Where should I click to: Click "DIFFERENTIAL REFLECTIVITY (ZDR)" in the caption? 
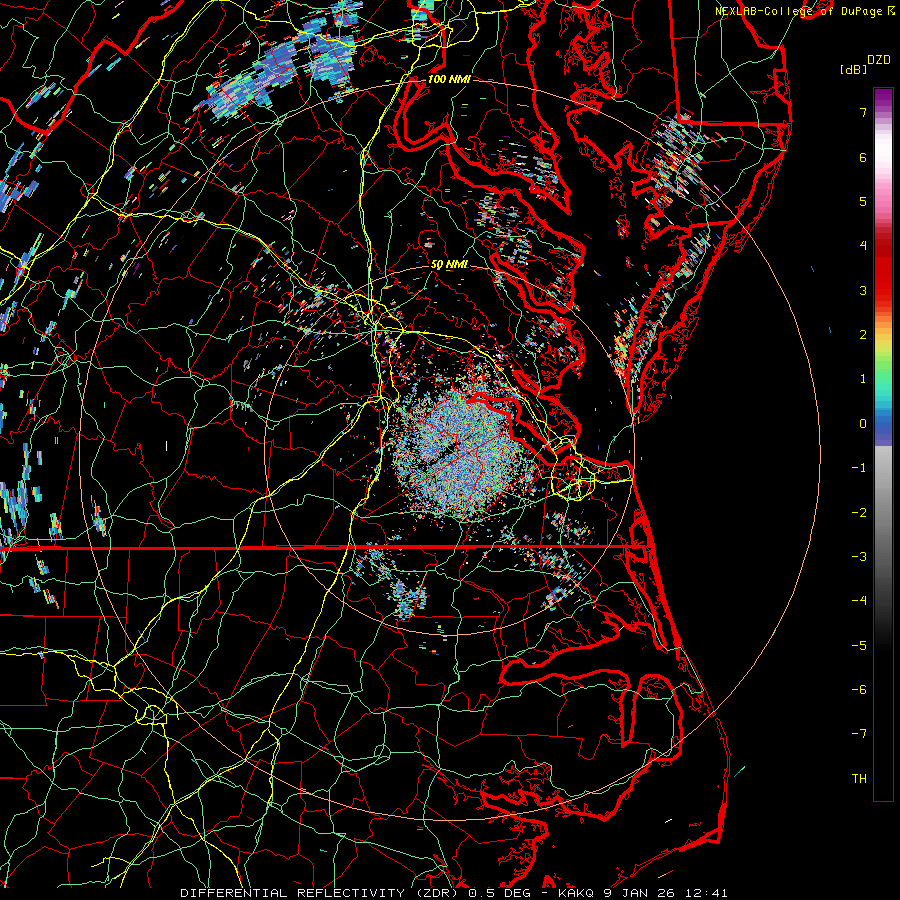[321, 893]
